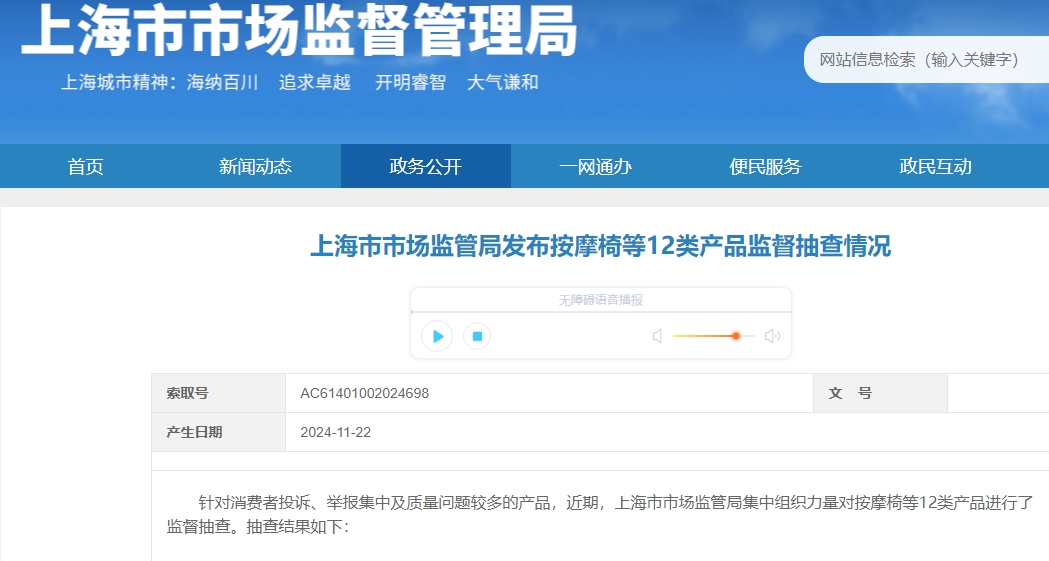Open the 一网通办 navigation tab
1049x561 pixels.
[x=595, y=166]
